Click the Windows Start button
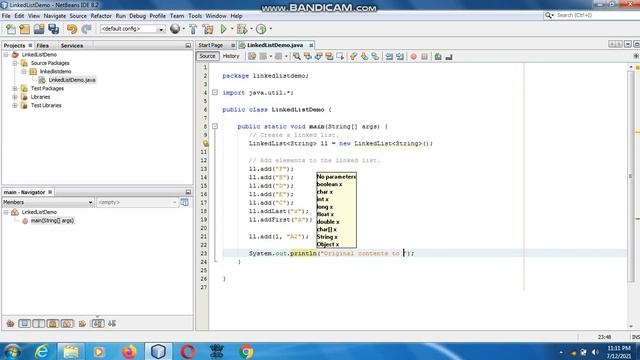Viewport: 640px width, 360px height. [12, 351]
